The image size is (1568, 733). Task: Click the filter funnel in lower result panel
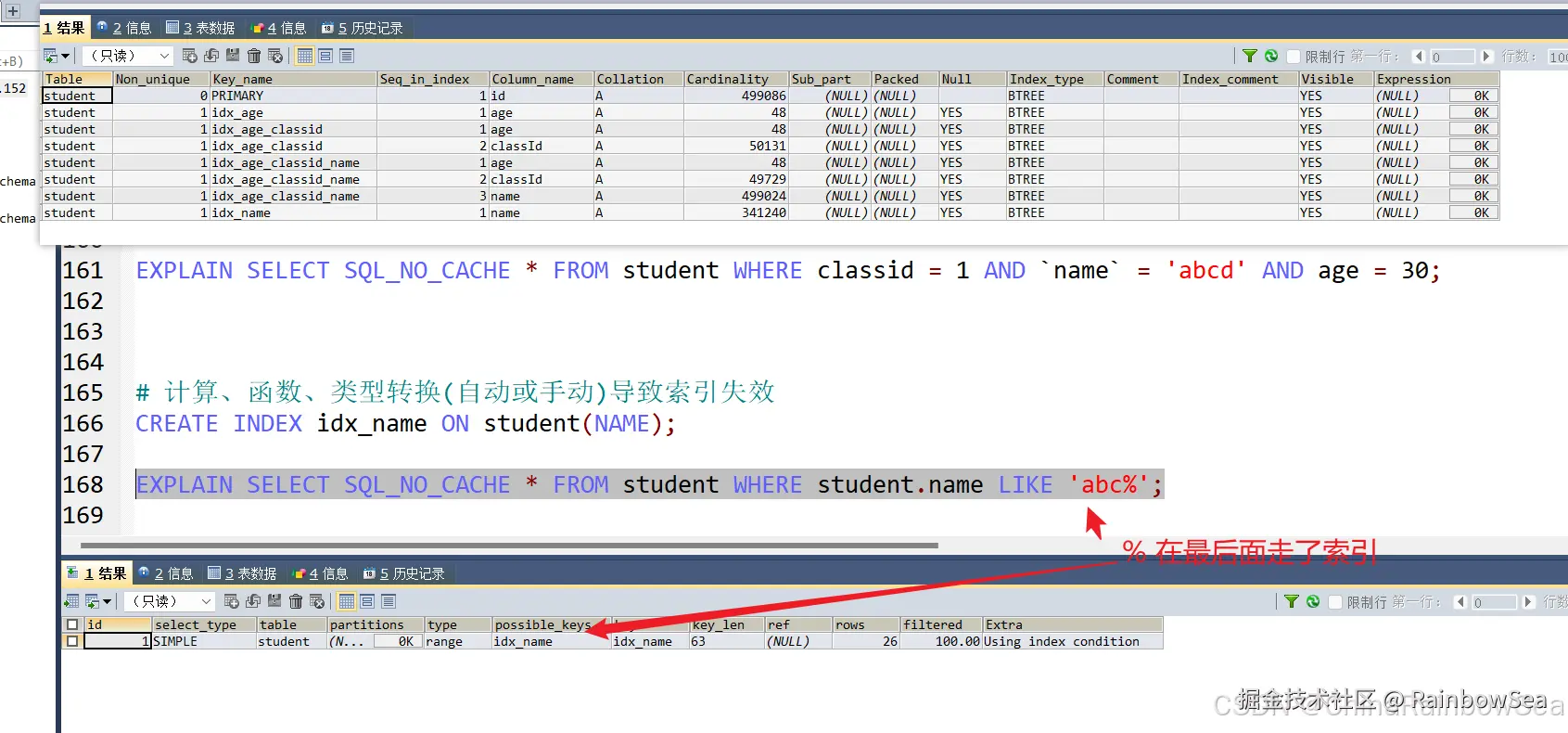point(1292,601)
